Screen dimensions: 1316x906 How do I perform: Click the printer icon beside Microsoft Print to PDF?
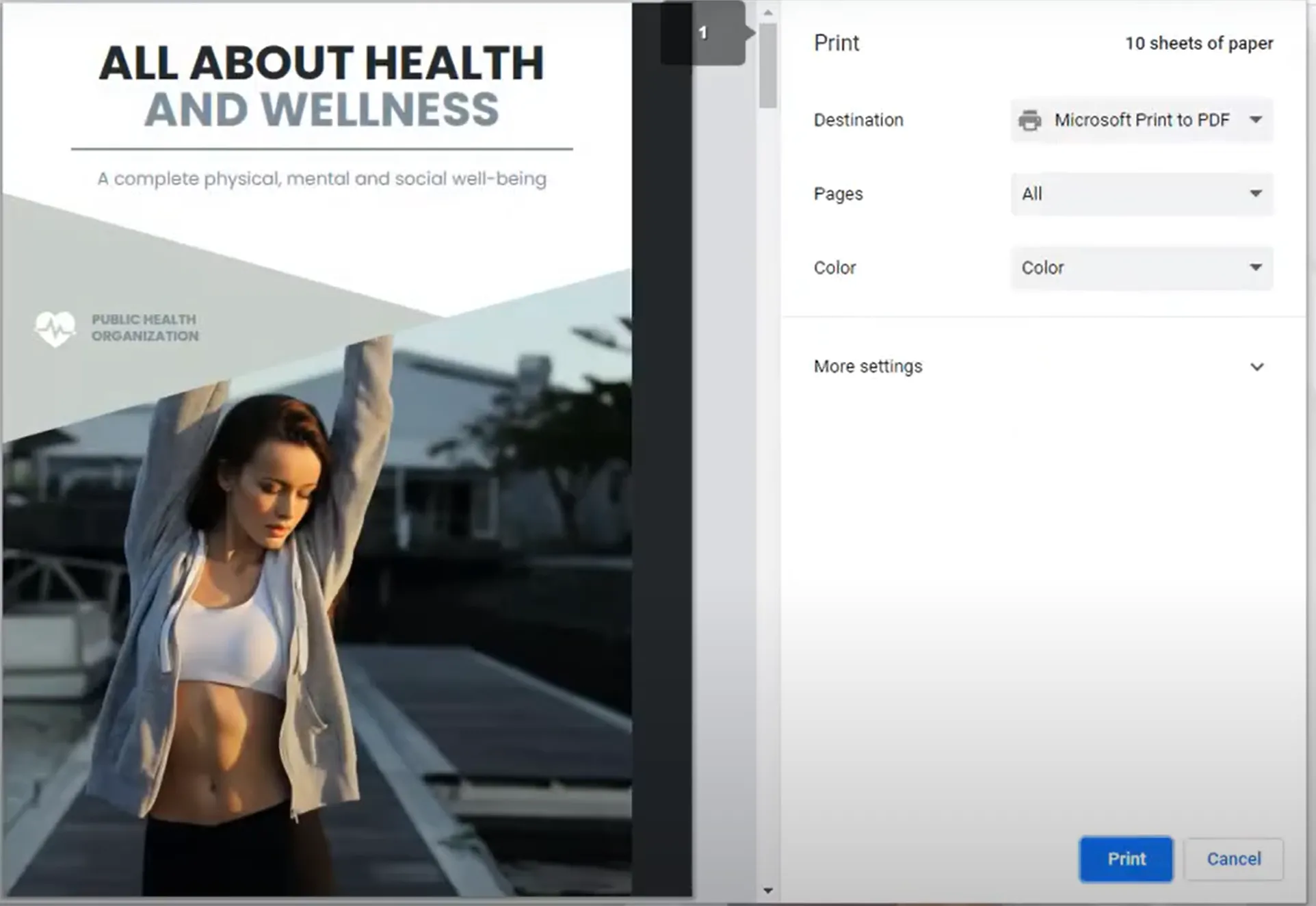tap(1028, 120)
